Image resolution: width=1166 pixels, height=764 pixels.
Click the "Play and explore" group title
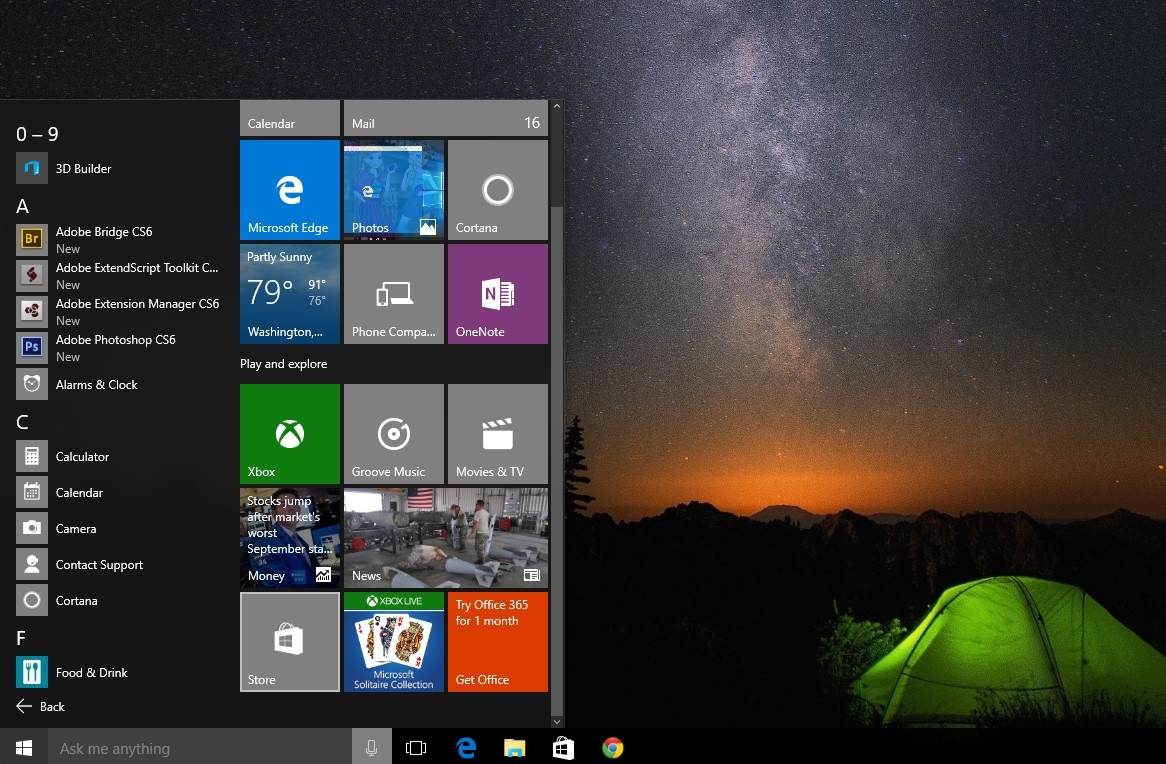pos(283,364)
